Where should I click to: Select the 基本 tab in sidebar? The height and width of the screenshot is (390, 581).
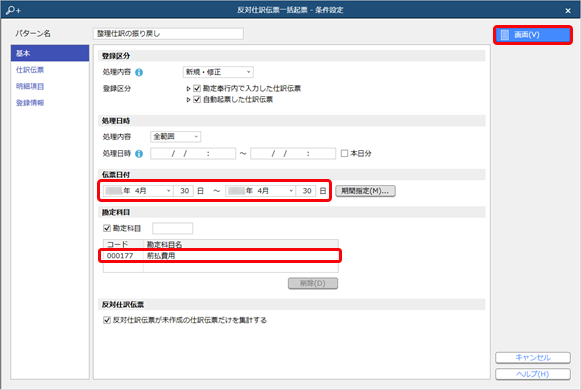[50, 53]
